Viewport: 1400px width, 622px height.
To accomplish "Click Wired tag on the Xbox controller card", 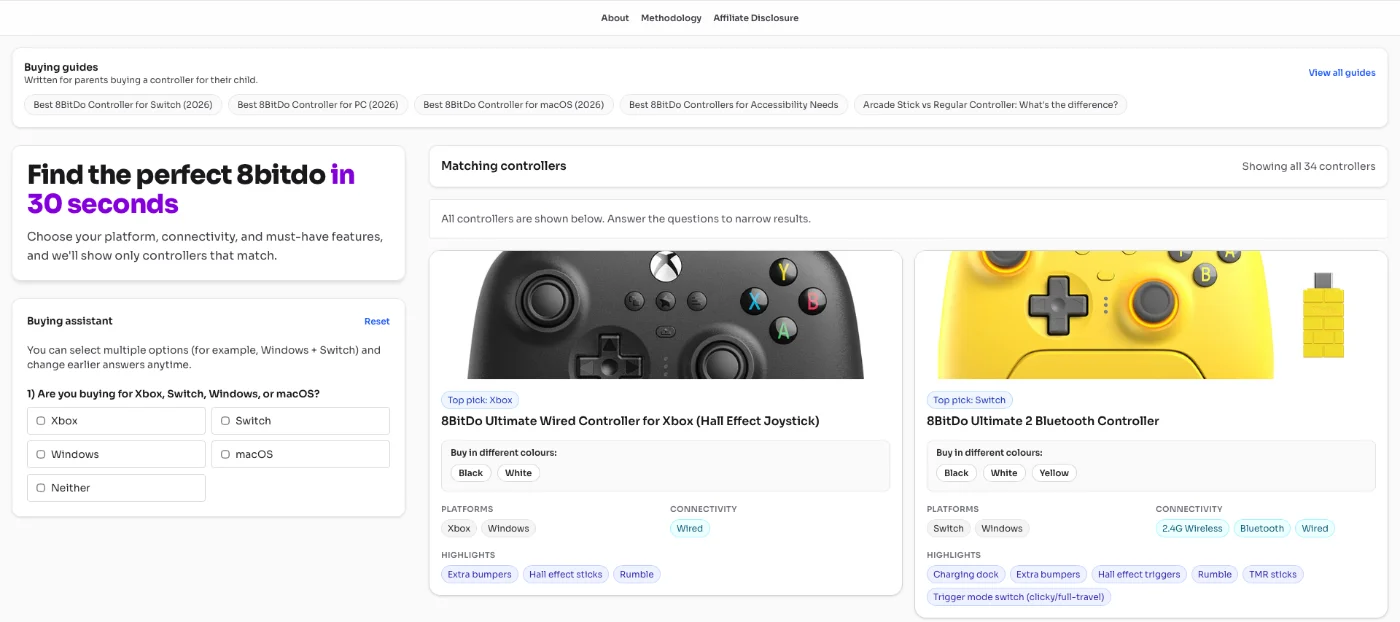I will pos(690,529).
